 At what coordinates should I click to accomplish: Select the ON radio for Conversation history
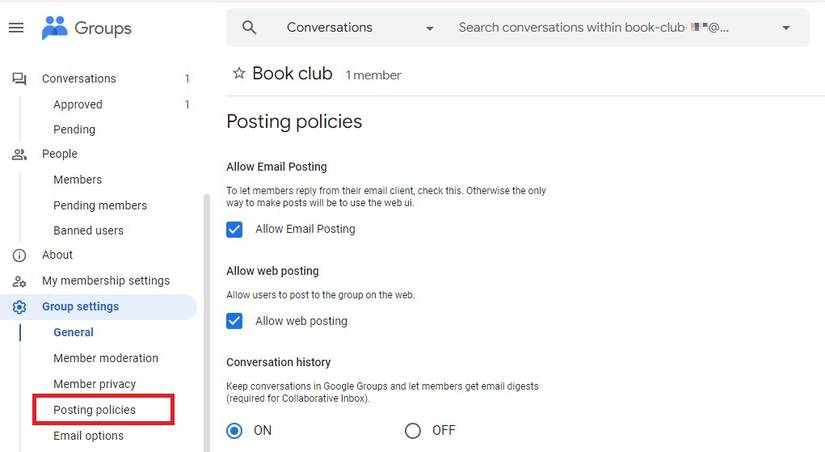pos(235,431)
